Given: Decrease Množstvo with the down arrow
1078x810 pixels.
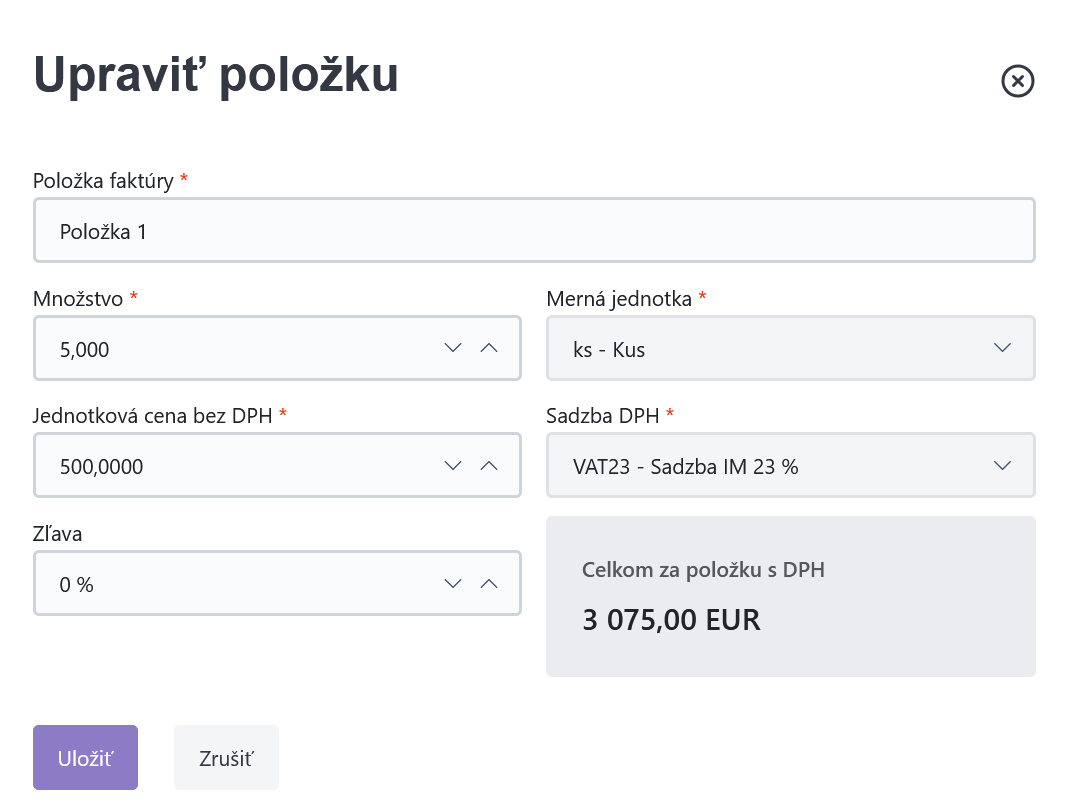Looking at the screenshot, I should (x=452, y=348).
